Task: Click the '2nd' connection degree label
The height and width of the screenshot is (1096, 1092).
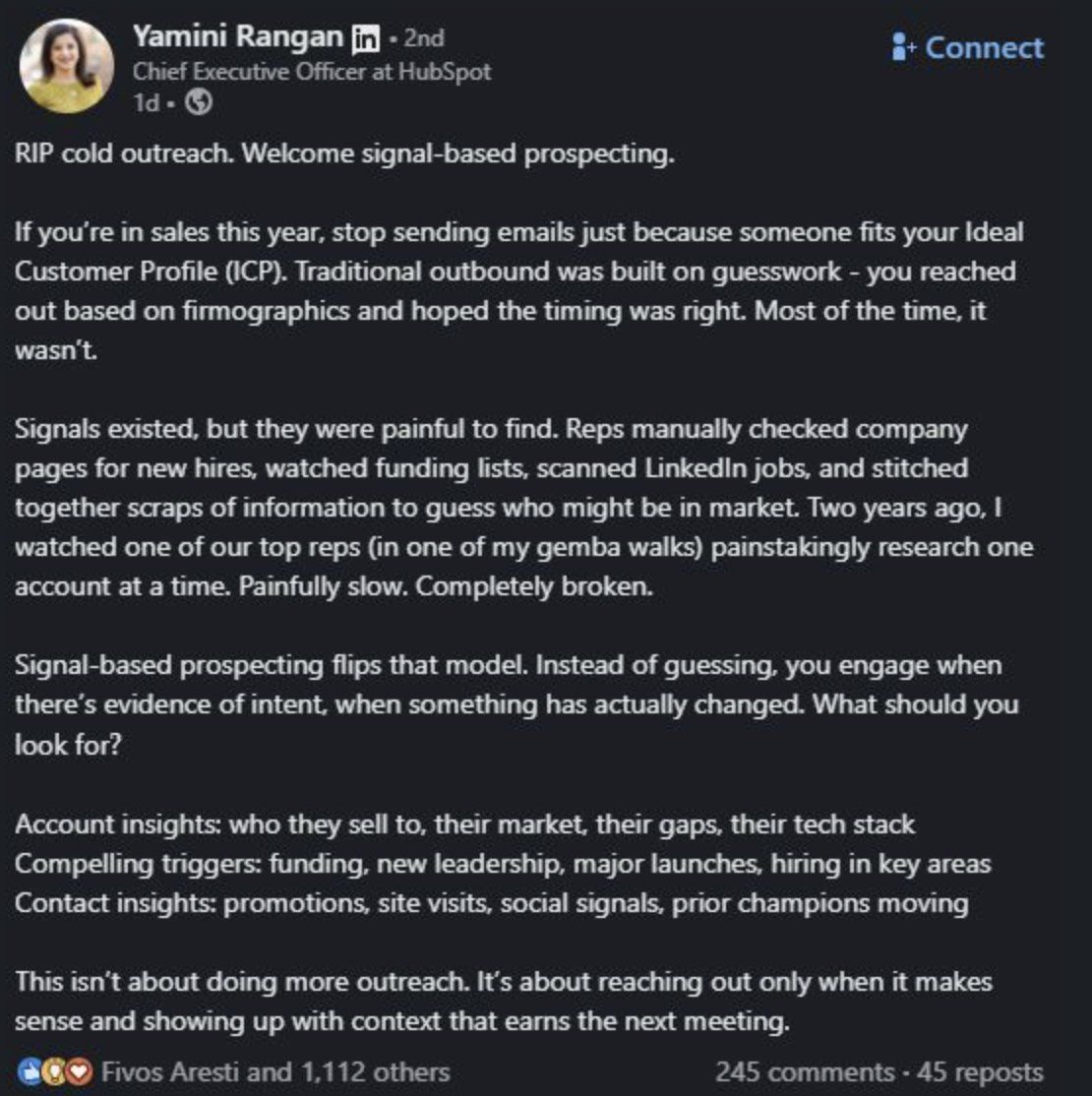Action: click(423, 38)
